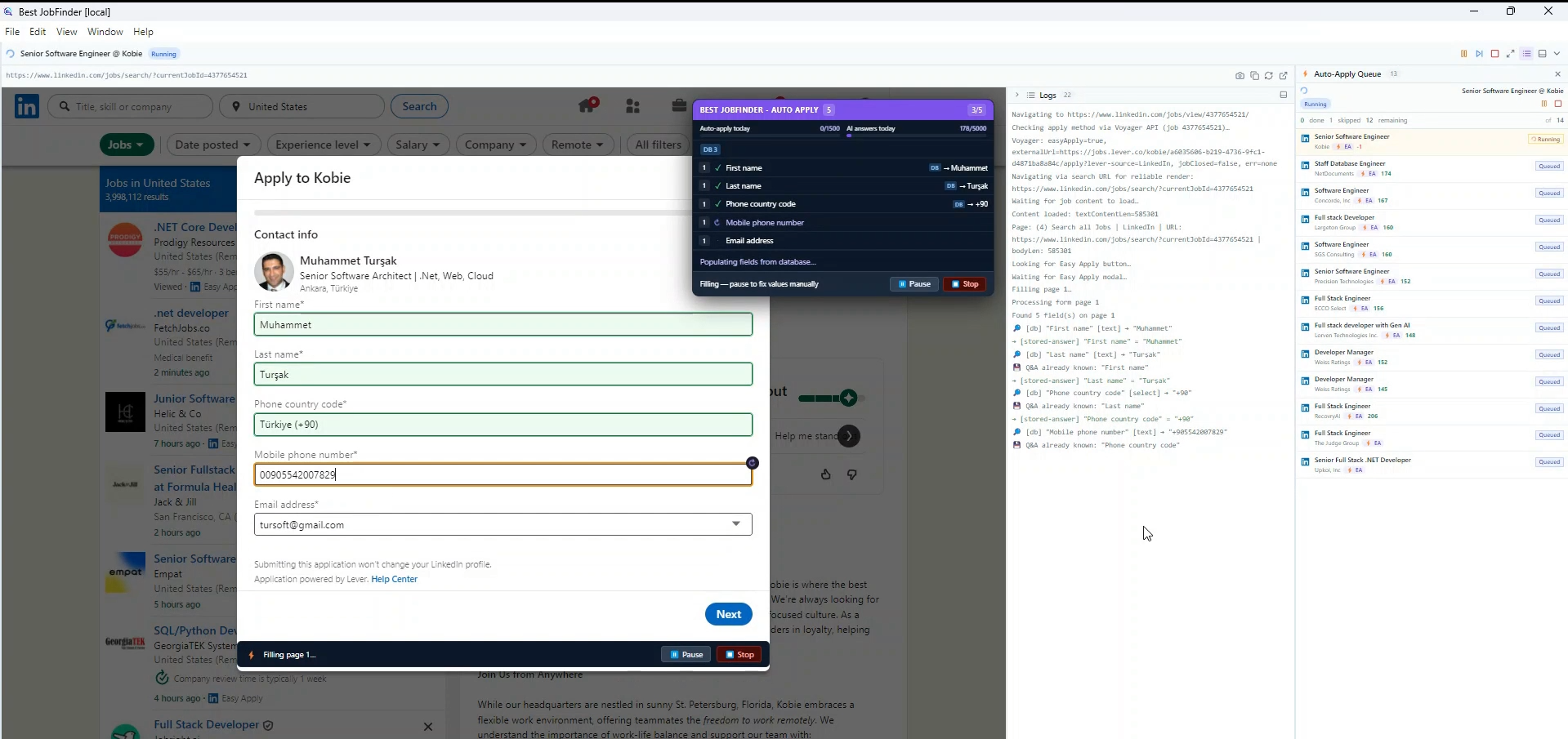Click Pause in the Auto Apply overlay
Screen dimensions: 1568x739
[914, 284]
